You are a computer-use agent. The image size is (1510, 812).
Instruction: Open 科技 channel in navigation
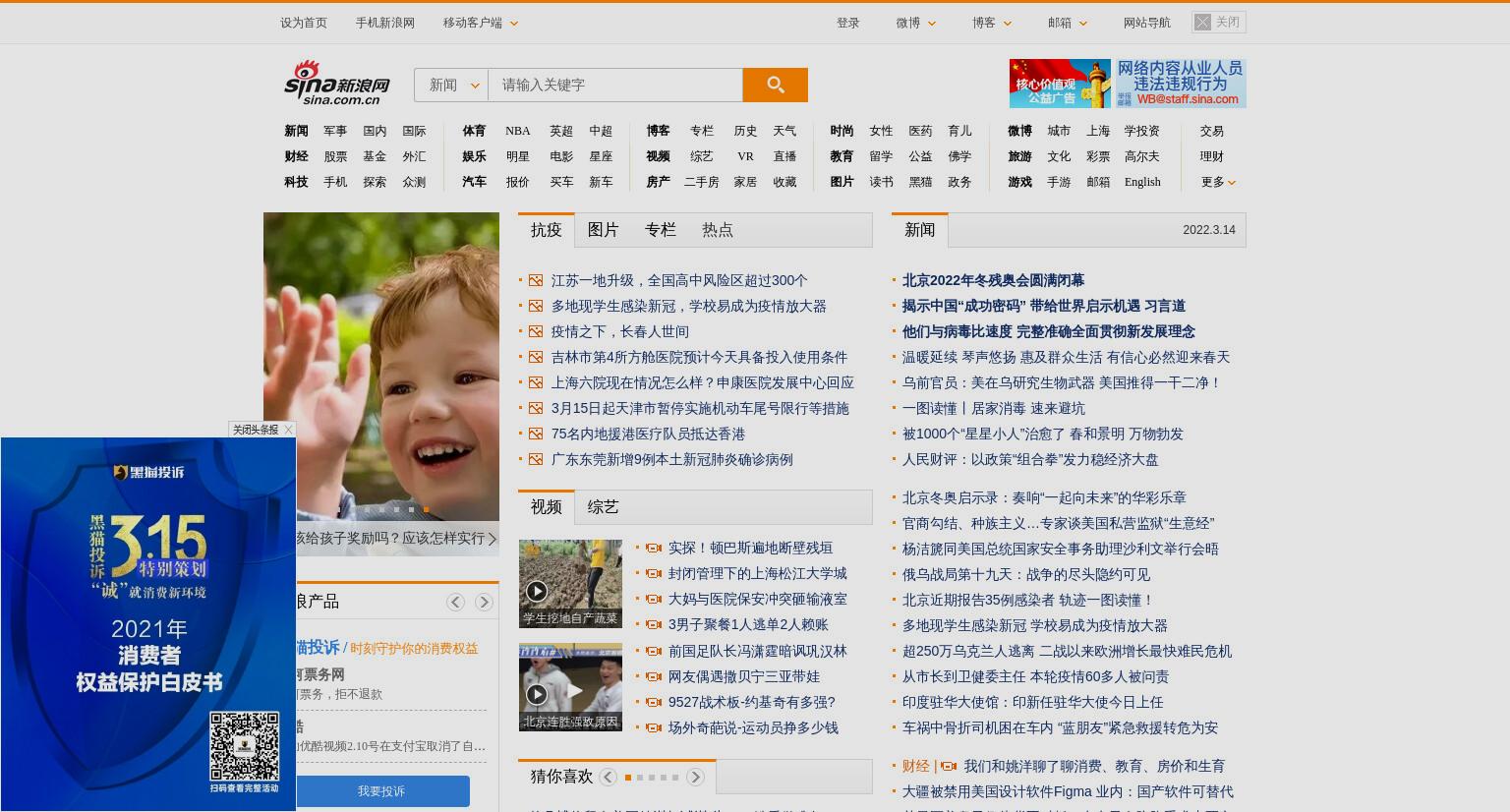click(x=296, y=182)
